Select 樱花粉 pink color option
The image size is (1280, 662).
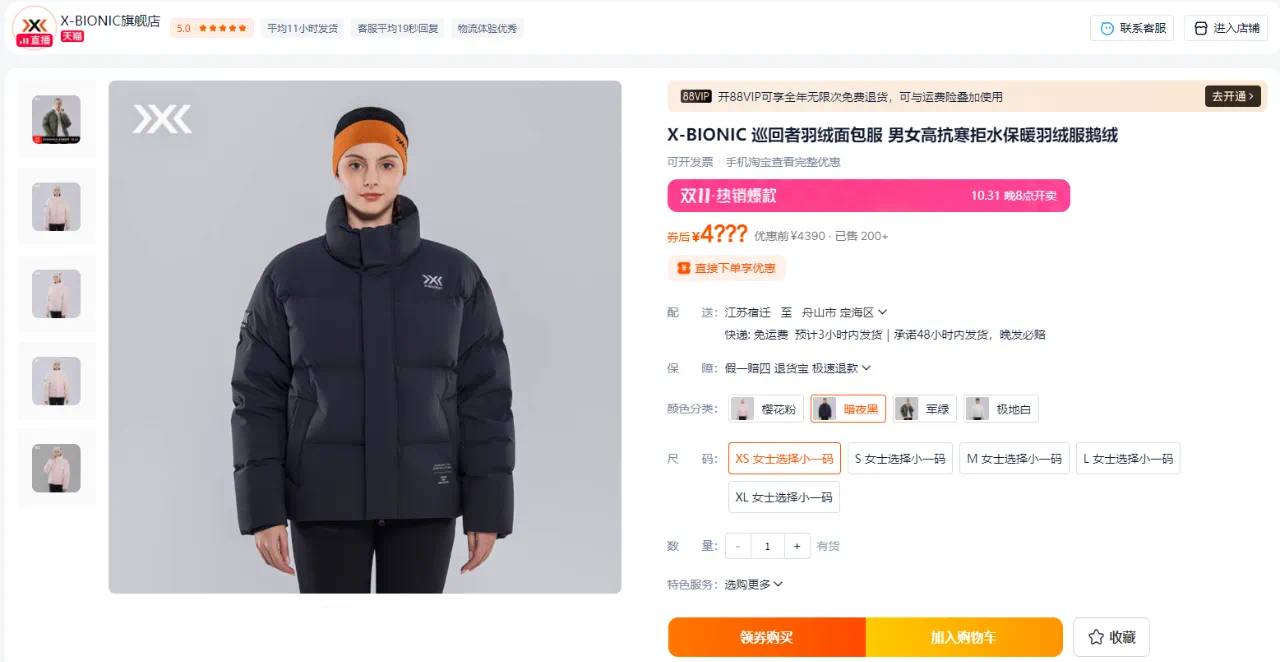(767, 409)
